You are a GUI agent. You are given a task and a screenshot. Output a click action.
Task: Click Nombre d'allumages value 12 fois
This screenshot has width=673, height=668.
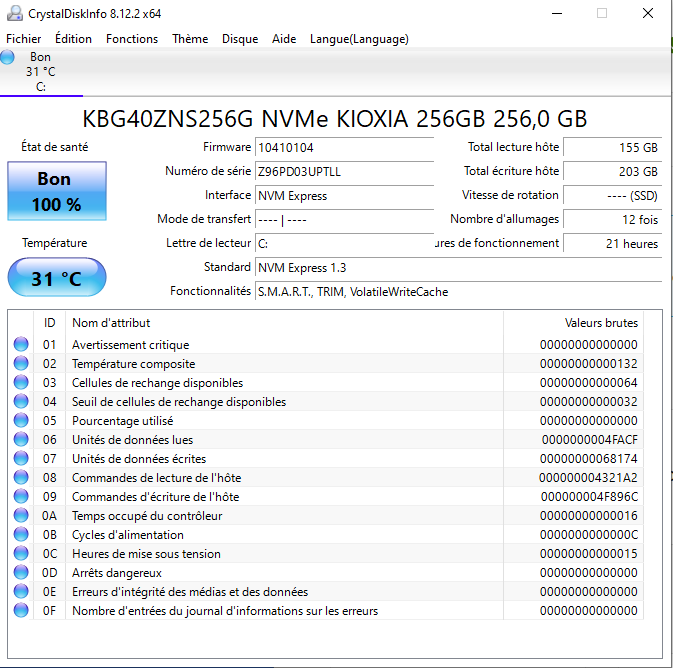[612, 220]
